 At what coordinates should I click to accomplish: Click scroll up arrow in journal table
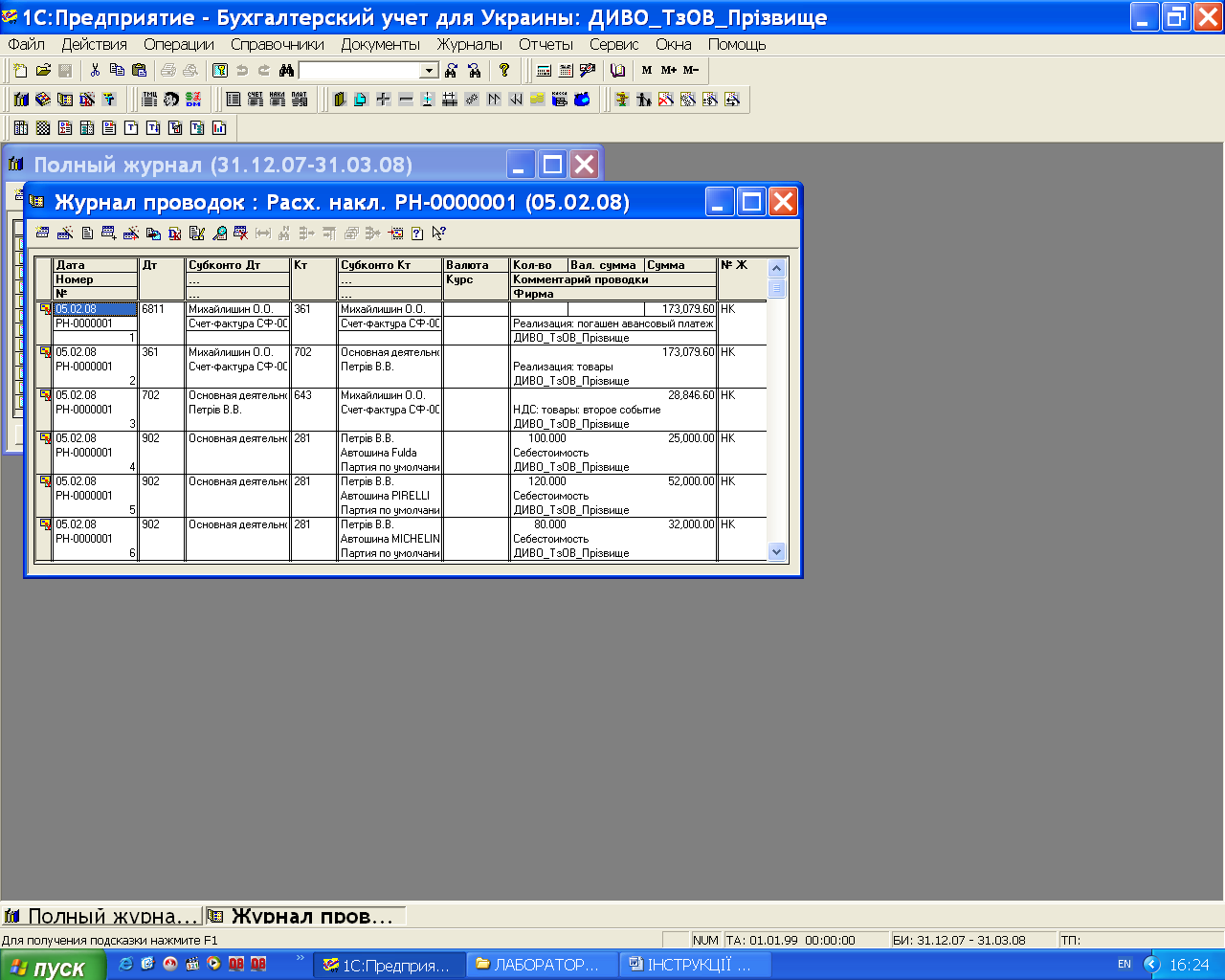click(x=776, y=268)
